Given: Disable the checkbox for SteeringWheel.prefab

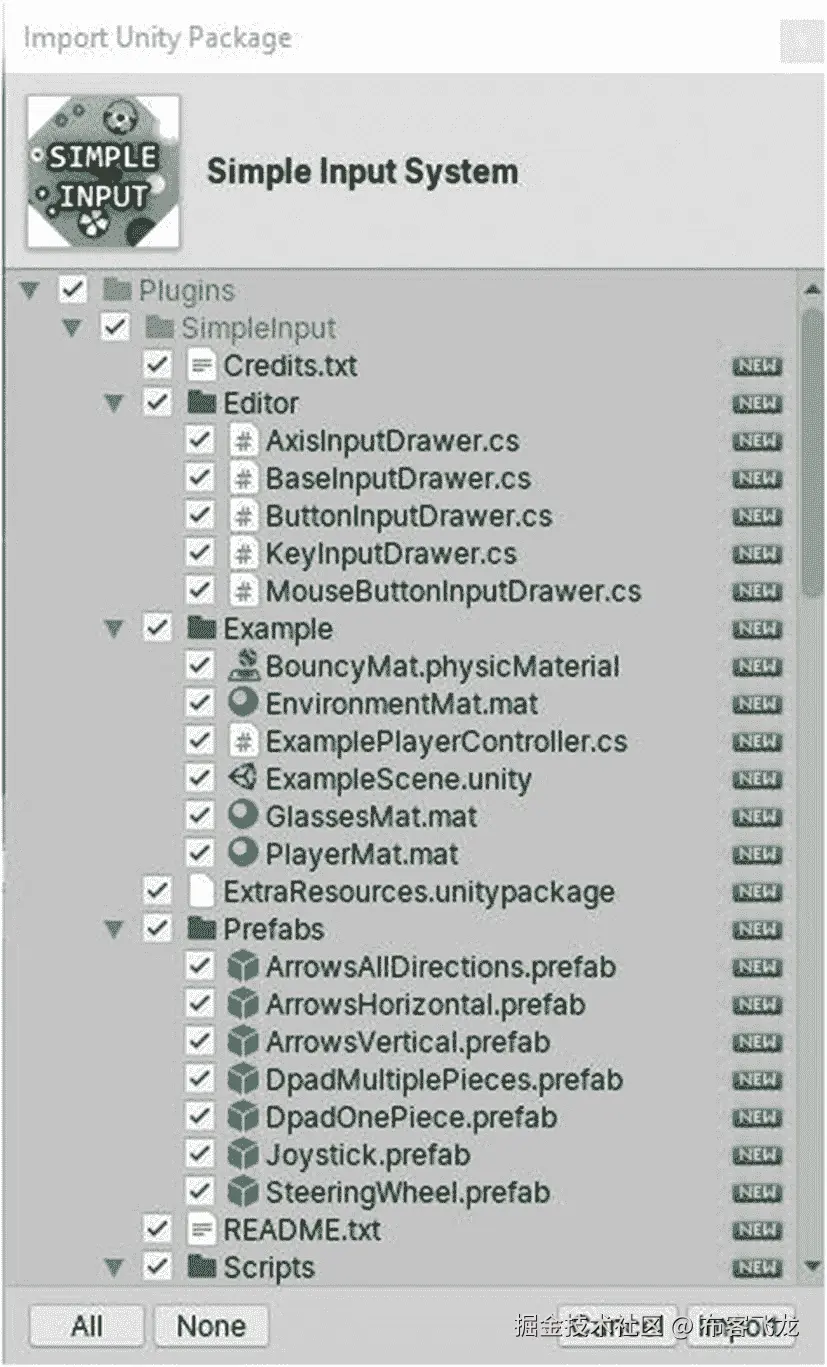Looking at the screenshot, I should 200,1192.
